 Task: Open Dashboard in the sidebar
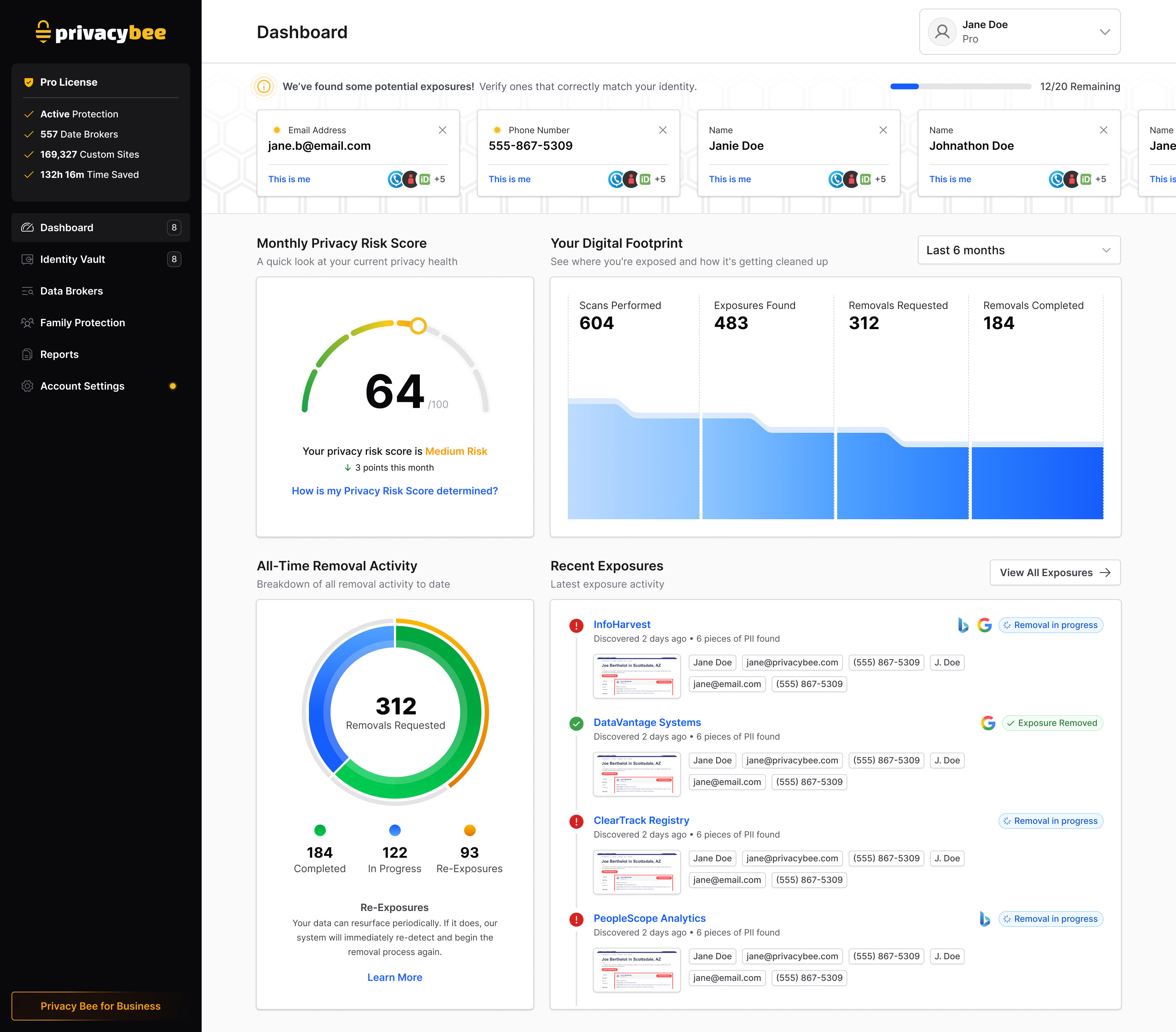click(x=101, y=227)
